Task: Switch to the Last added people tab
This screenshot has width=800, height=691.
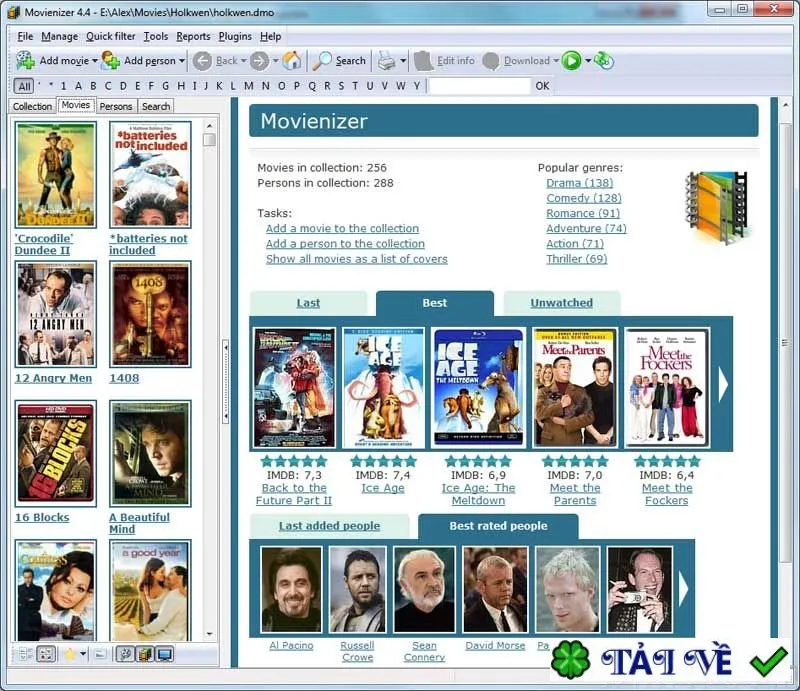Action: tap(330, 526)
